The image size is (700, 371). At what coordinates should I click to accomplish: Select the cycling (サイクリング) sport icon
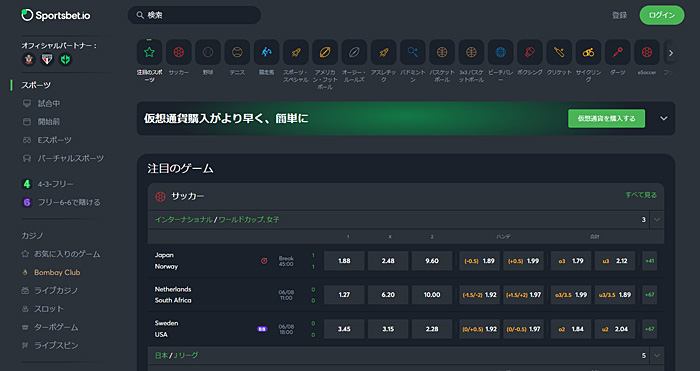[588, 52]
